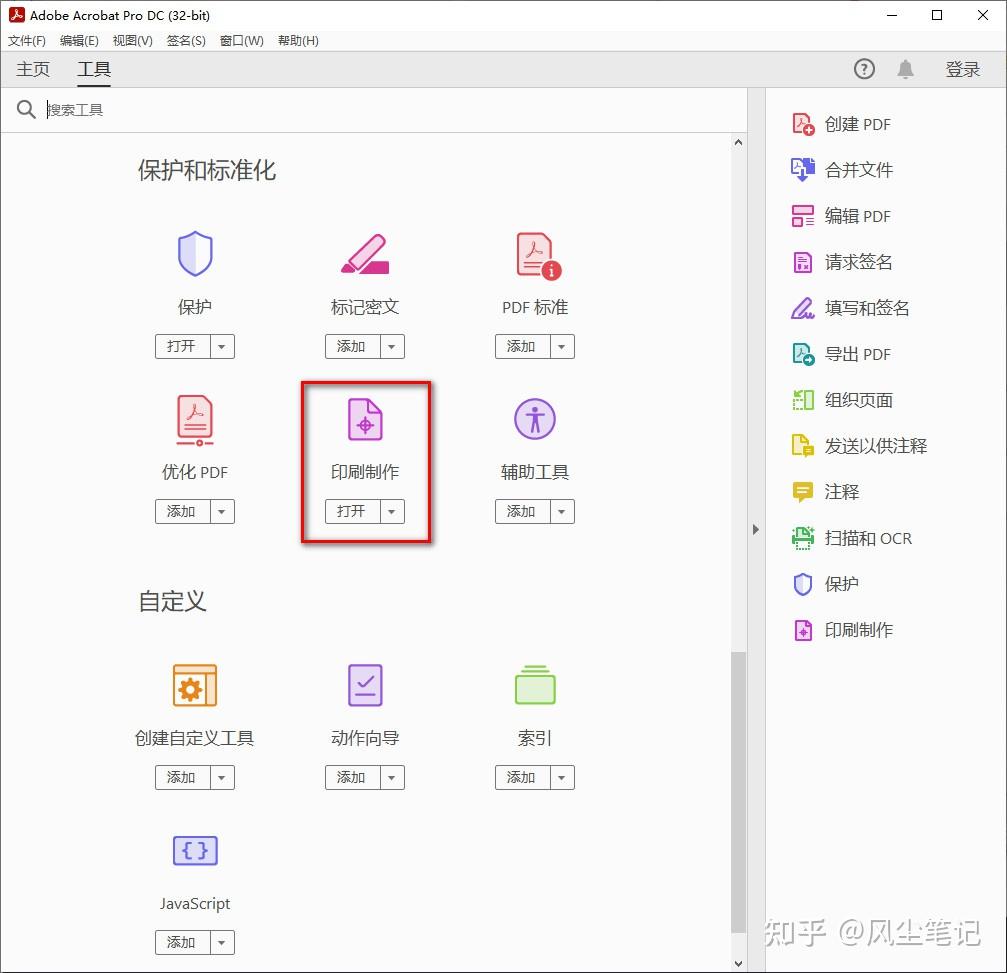Click the 辅助工具 accessibility icon
Screen dimensions: 1007x973
click(x=534, y=419)
